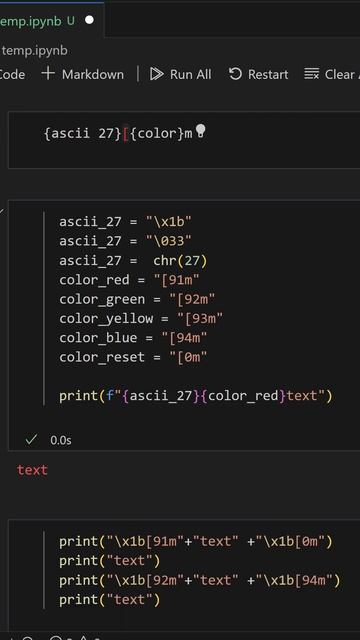This screenshot has width=360, height=640.
Task: Click the Code button in notebook toolbar
Action: point(12,74)
